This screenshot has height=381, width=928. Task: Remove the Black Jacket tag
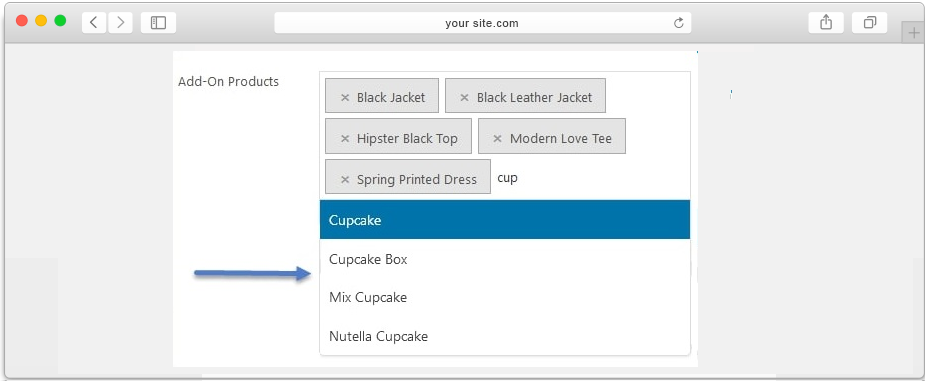pos(345,98)
